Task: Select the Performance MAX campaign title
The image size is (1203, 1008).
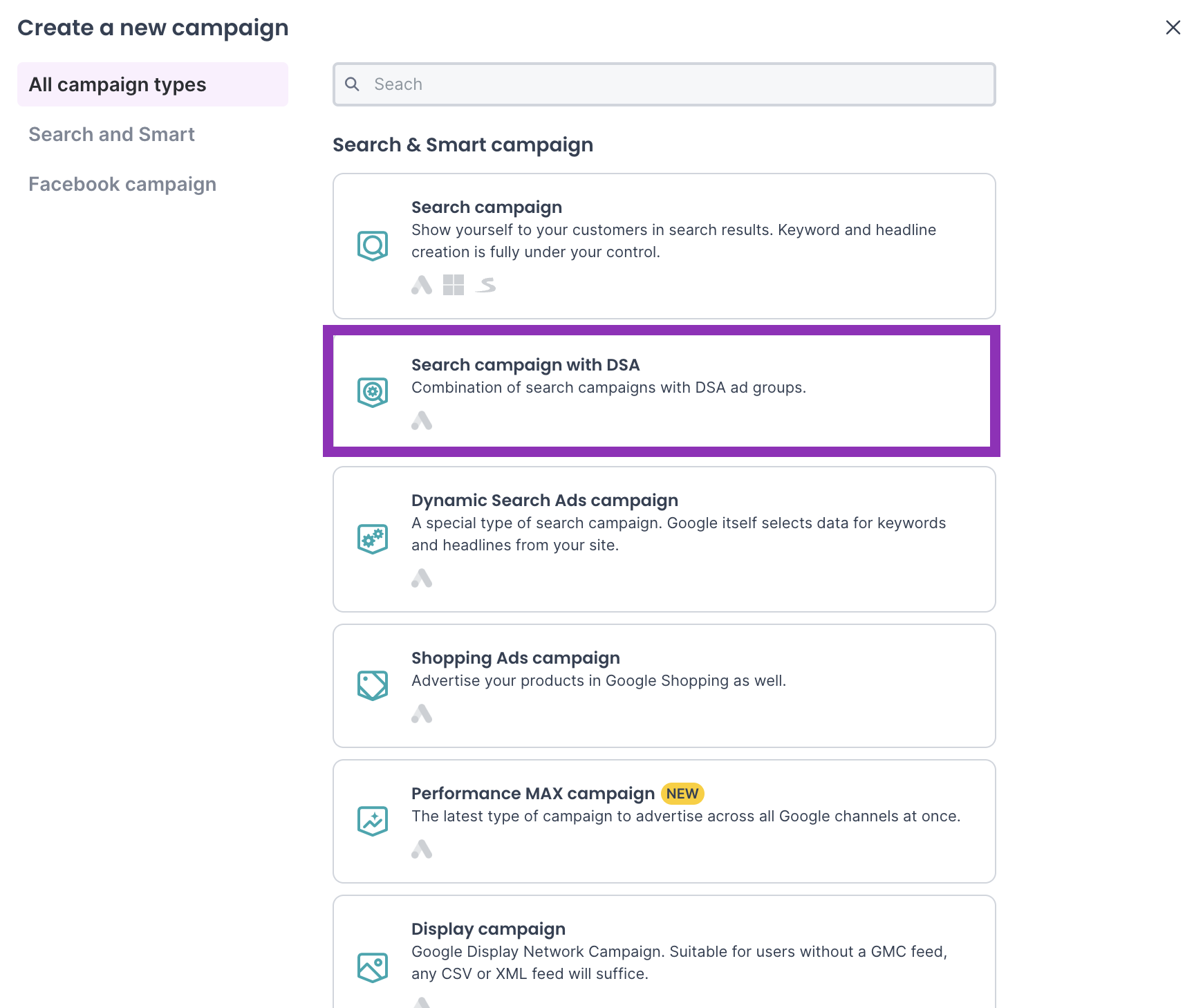Action: click(x=533, y=794)
